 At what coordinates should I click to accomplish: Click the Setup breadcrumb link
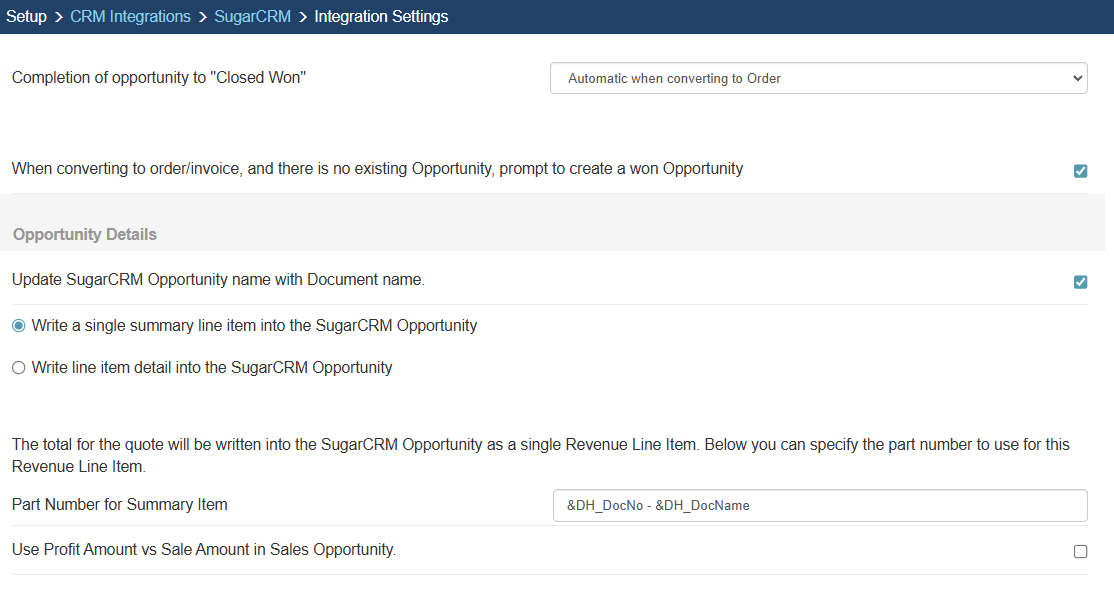pos(27,16)
